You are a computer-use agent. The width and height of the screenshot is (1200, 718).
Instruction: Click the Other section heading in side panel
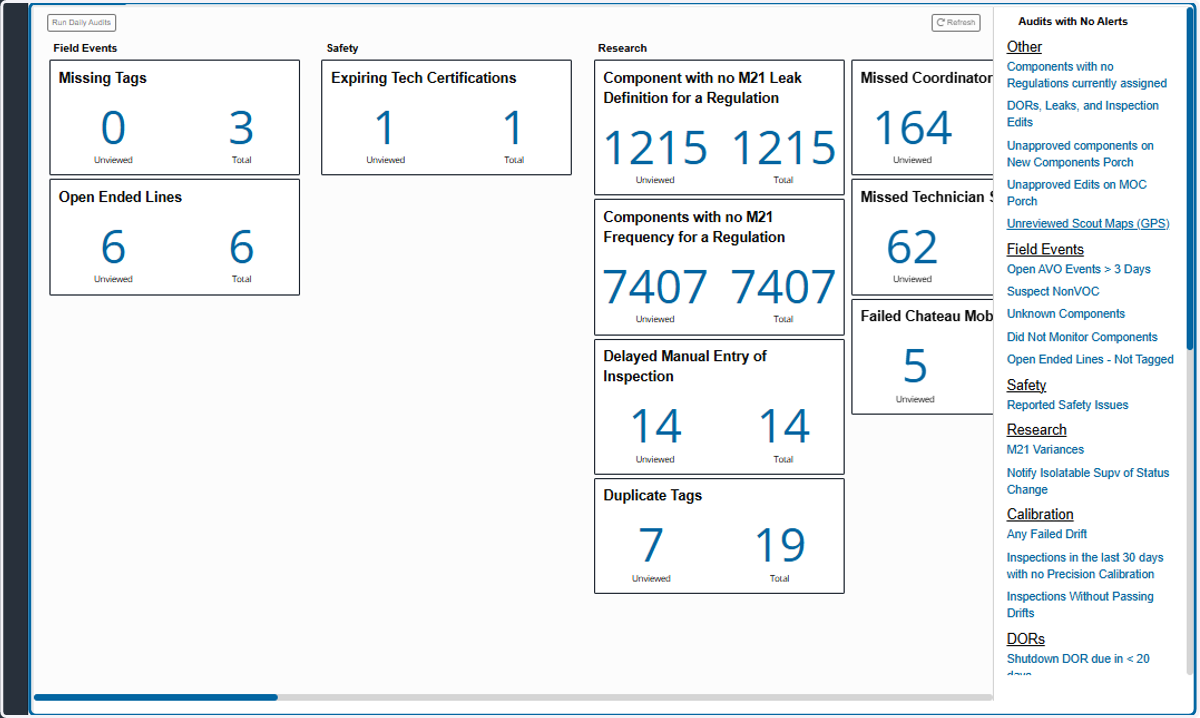pyautogui.click(x=1024, y=46)
